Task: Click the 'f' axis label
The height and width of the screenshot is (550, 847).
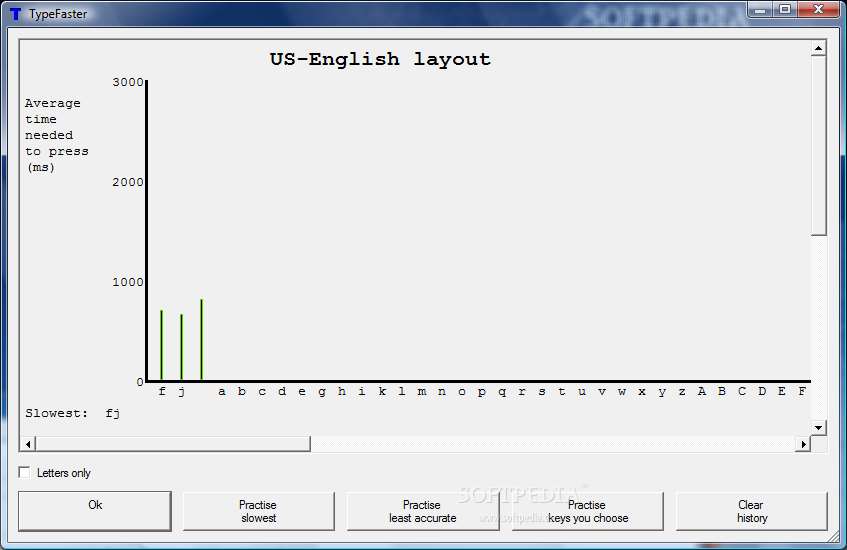Action: [162, 391]
